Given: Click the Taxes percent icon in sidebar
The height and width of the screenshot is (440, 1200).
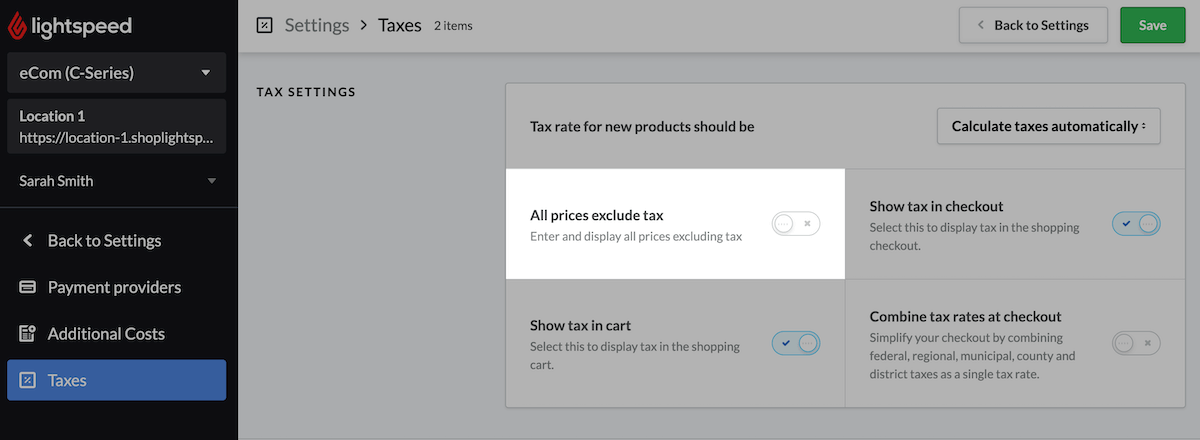Looking at the screenshot, I should (28, 380).
